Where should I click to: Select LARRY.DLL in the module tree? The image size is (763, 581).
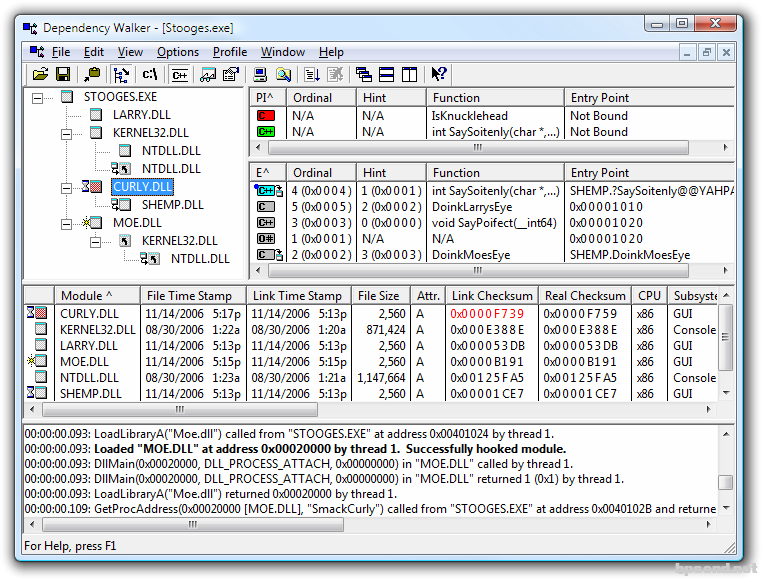coord(142,115)
